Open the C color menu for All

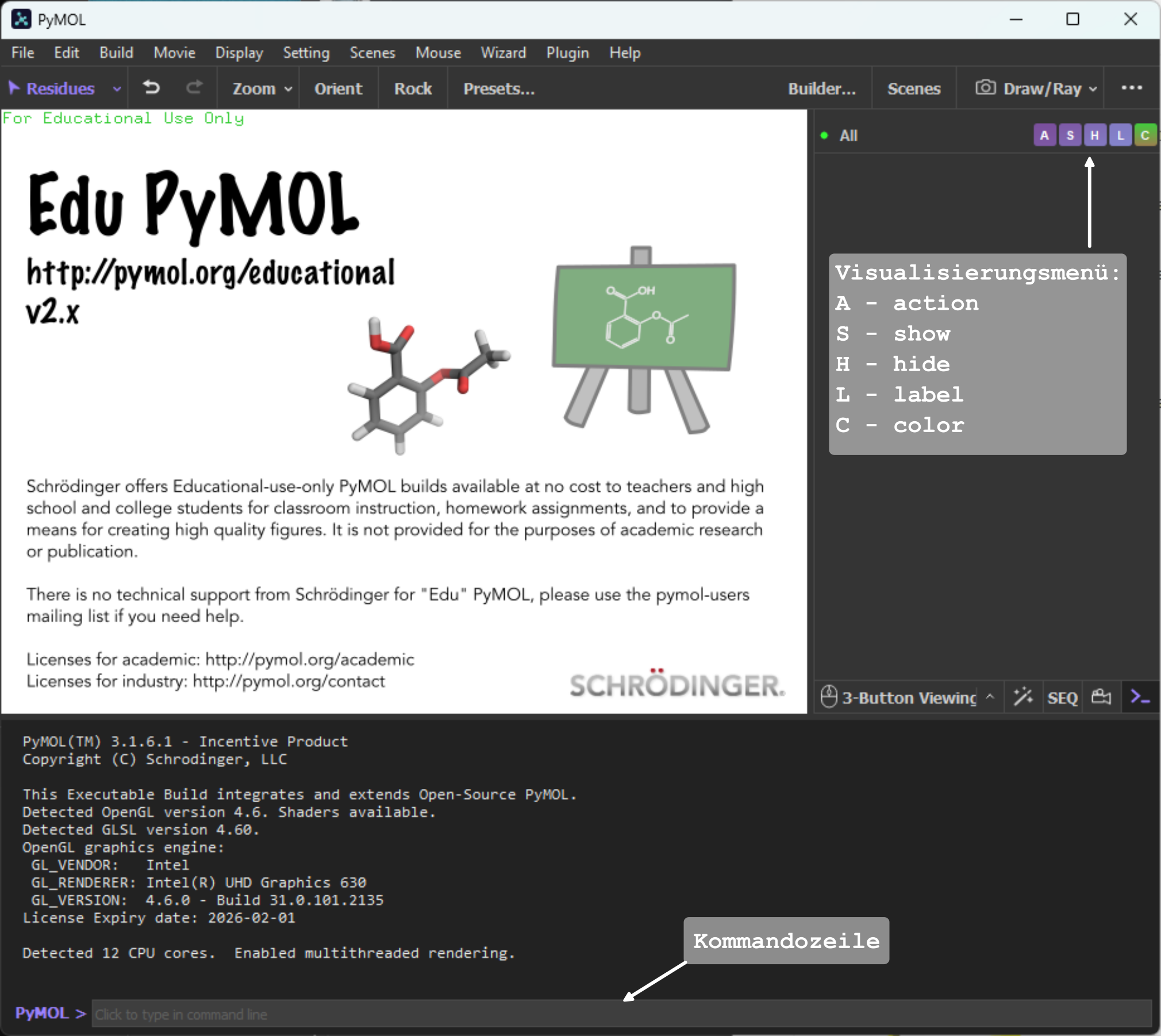[1145, 135]
